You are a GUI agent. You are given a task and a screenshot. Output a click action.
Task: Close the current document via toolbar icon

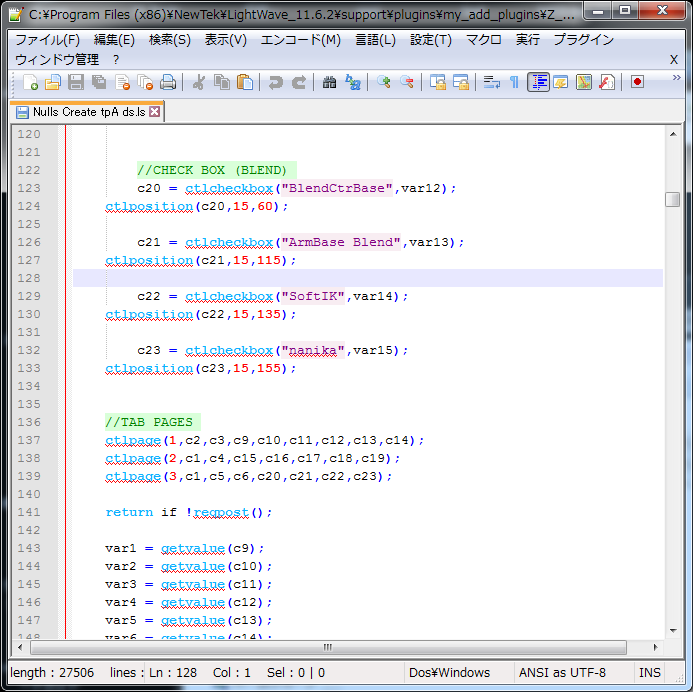pos(122,82)
